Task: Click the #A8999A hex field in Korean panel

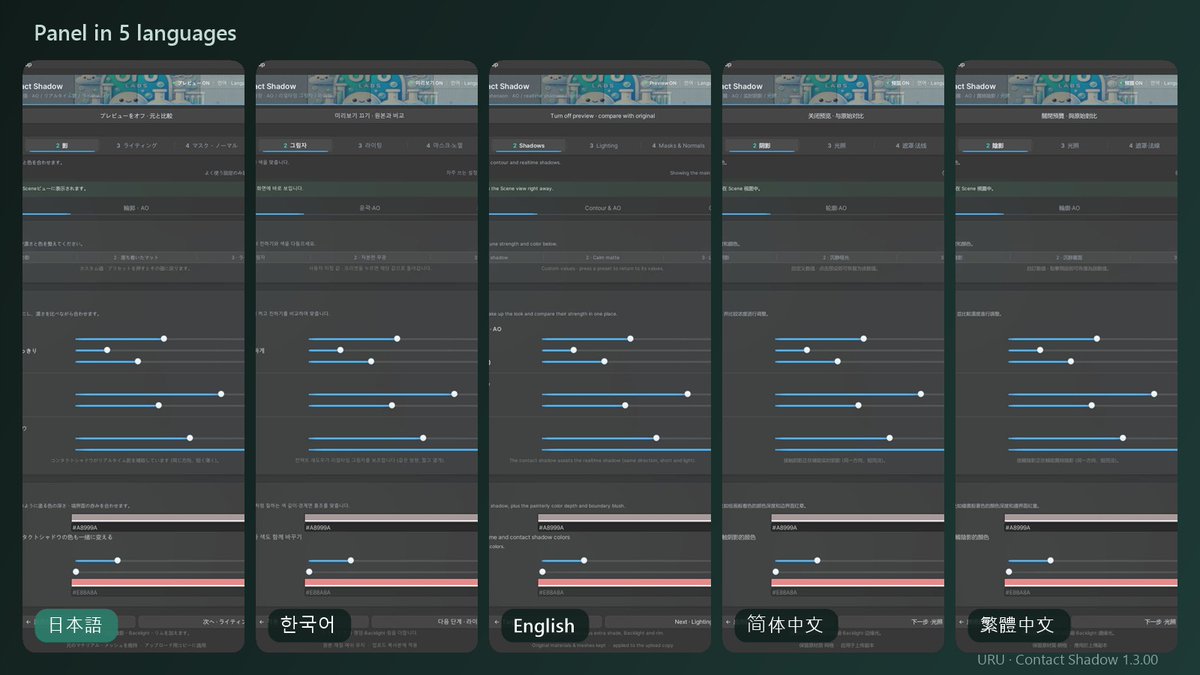Action: [391, 527]
